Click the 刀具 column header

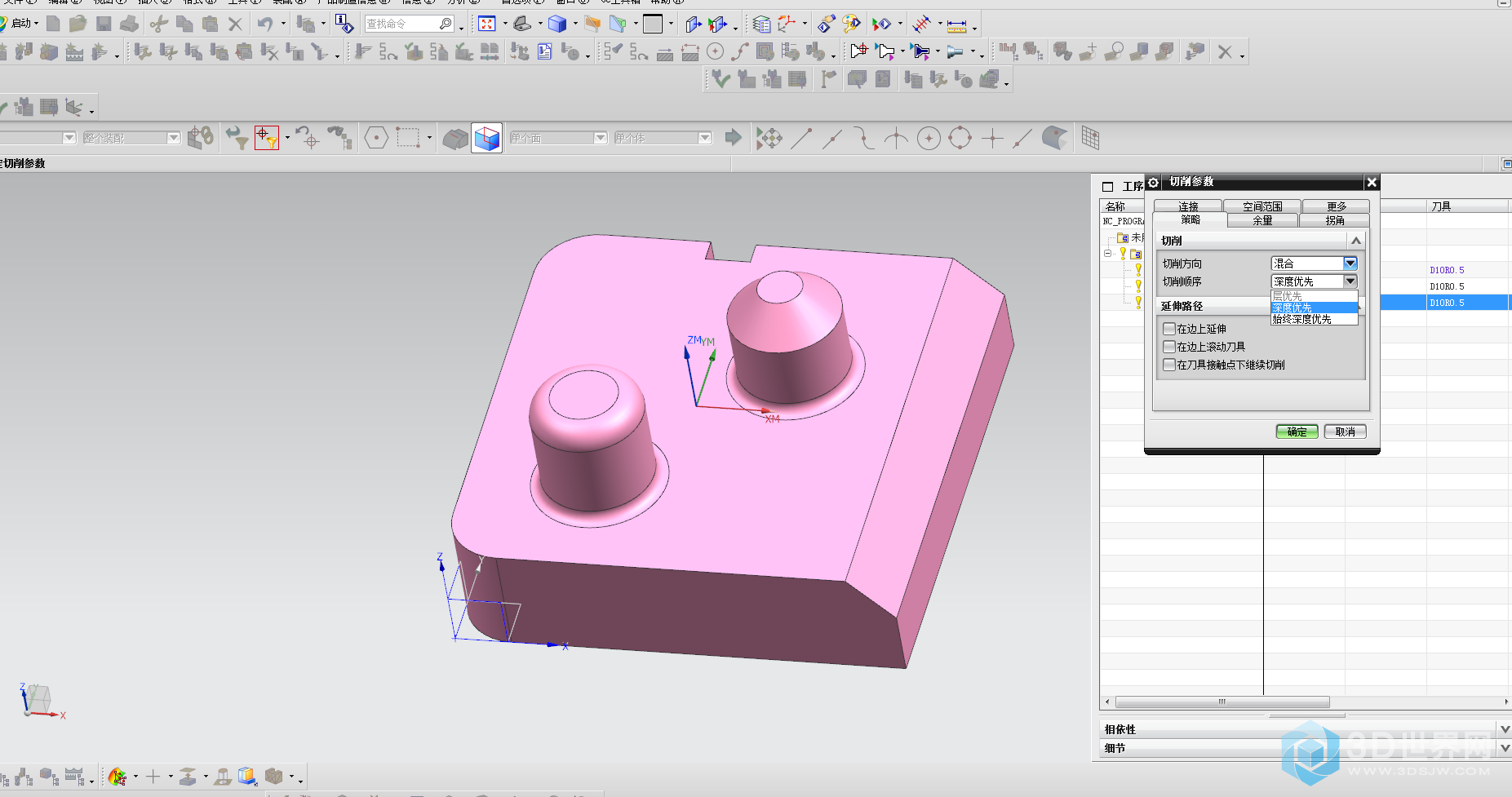[x=1467, y=206]
